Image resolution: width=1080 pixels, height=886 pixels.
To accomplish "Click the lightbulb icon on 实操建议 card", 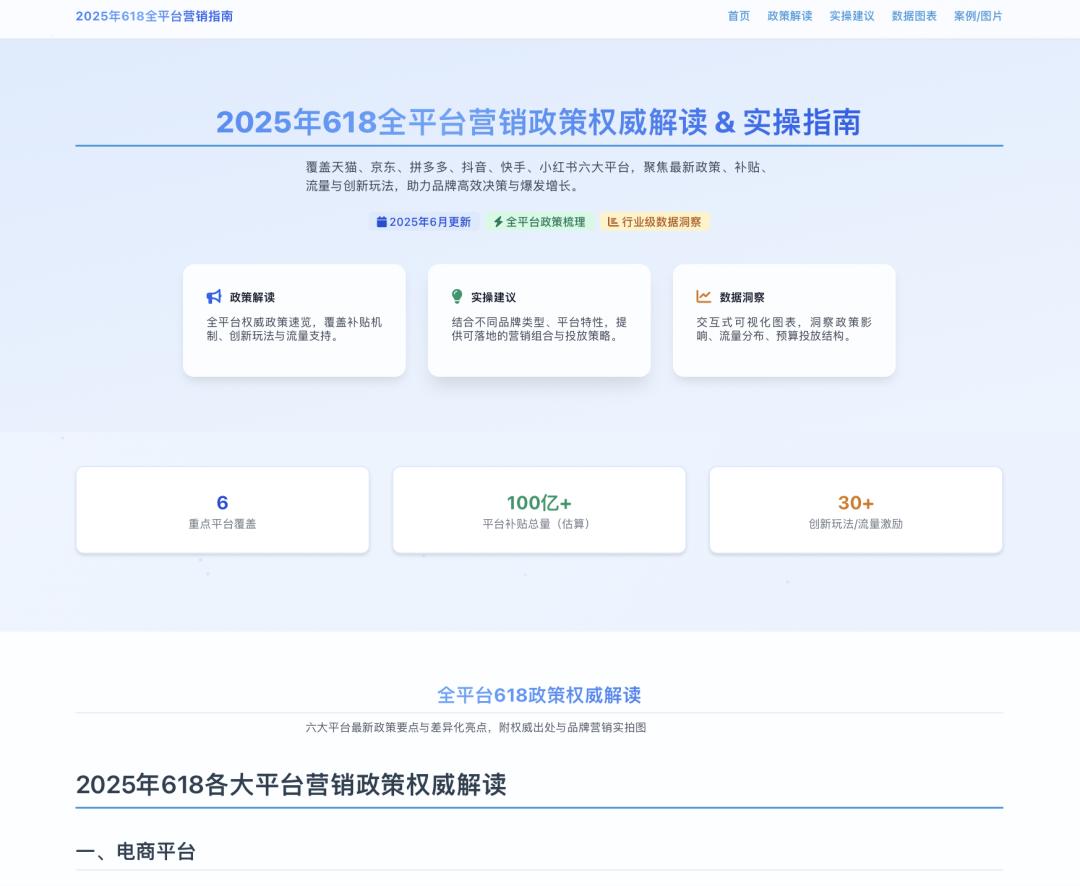I will [457, 297].
